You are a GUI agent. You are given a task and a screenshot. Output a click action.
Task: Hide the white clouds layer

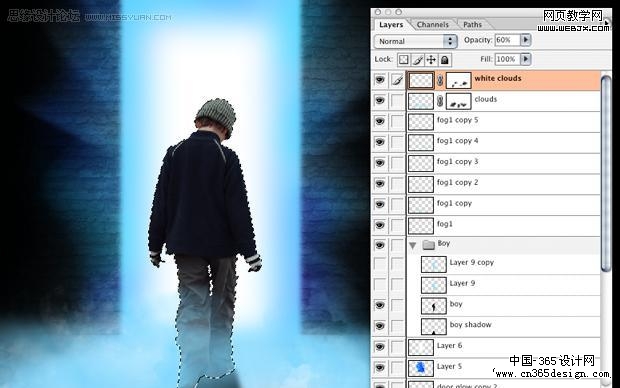[380, 80]
